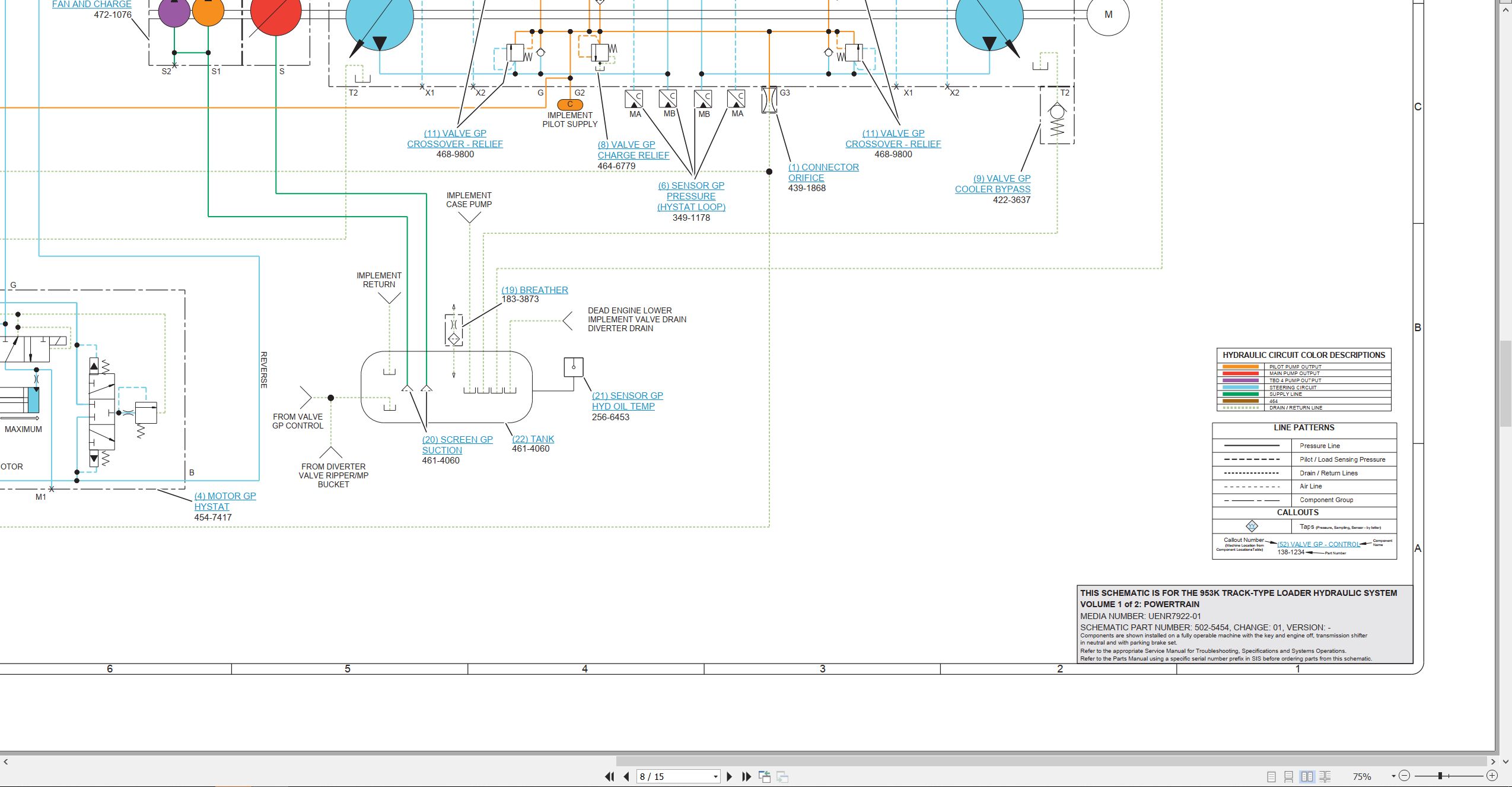Click the G3 connector orifice symbol
Viewport: 1512px width, 787px height.
click(x=769, y=100)
